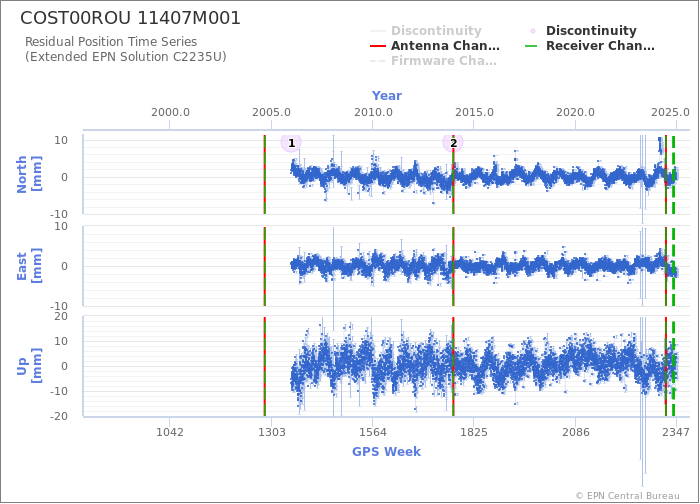Click the 2020.0 year tick label
Screen dimensions: 700x504
tap(575, 112)
